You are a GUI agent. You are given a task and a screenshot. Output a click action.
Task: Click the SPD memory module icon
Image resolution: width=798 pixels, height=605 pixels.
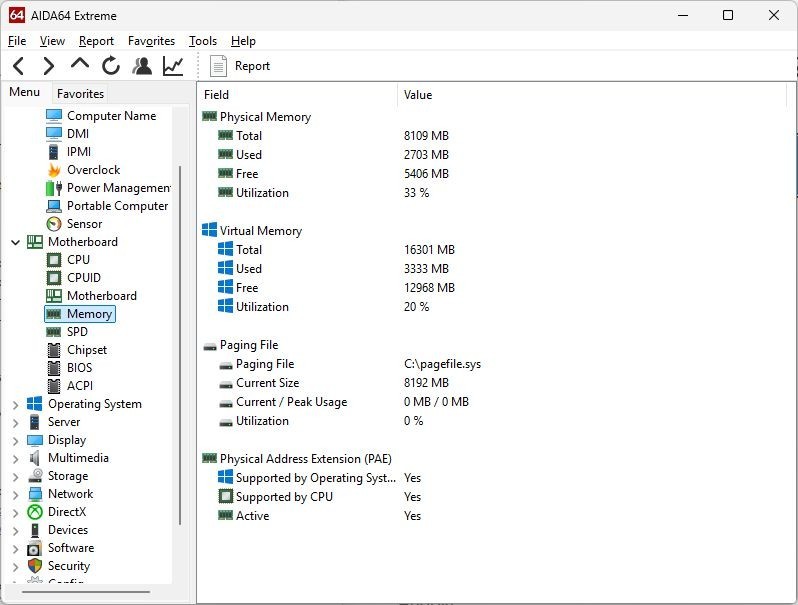click(54, 332)
